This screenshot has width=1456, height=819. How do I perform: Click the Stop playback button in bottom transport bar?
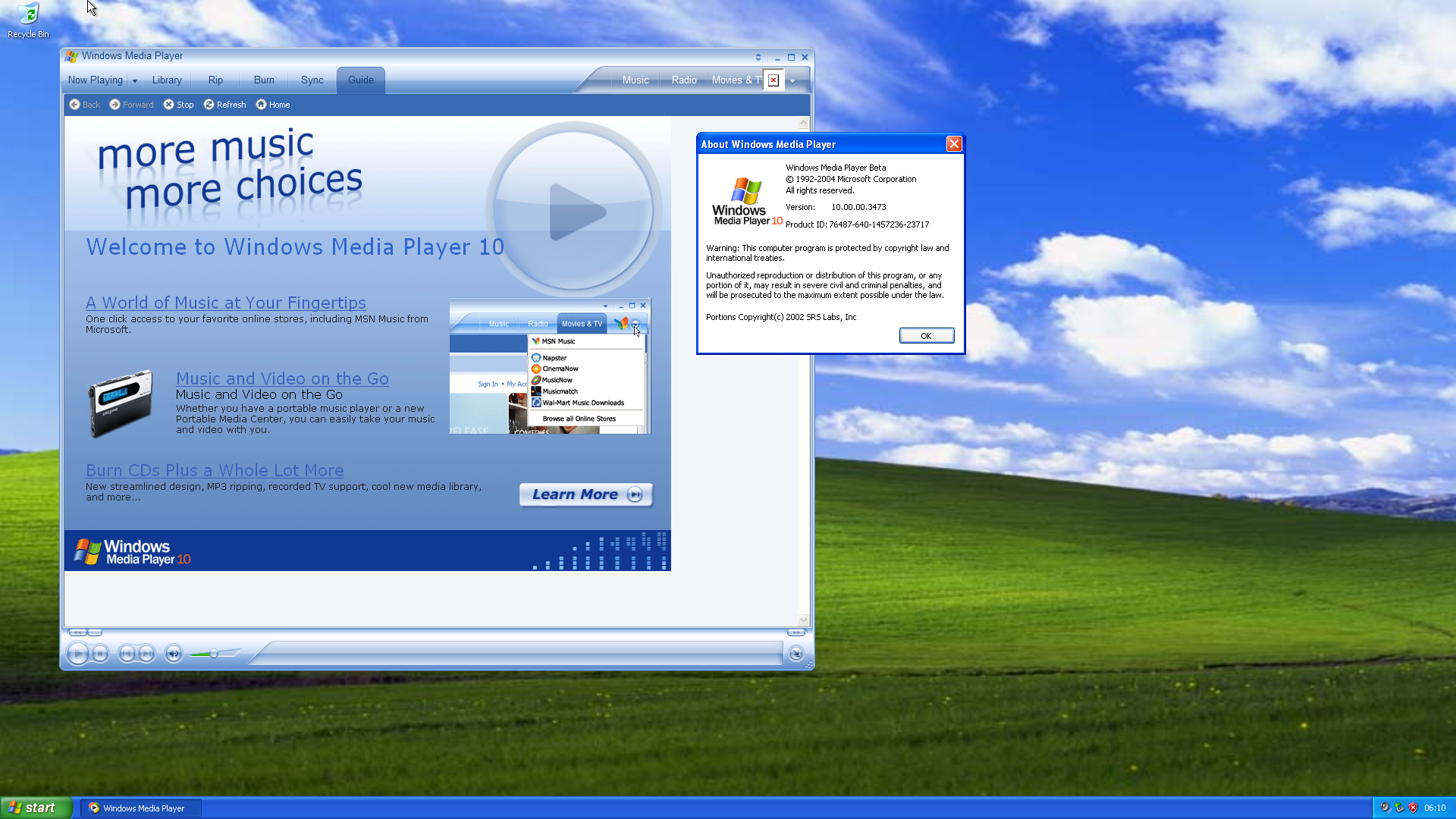point(100,653)
